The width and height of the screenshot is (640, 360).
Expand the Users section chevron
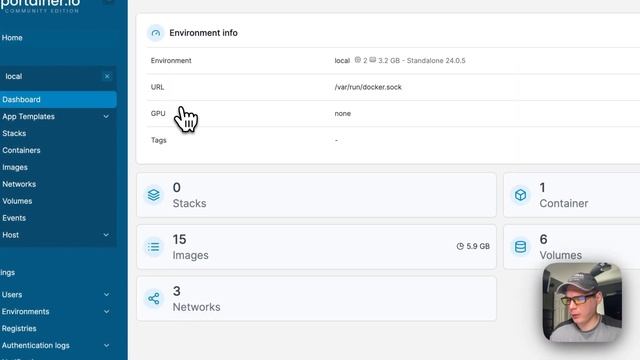107,295
